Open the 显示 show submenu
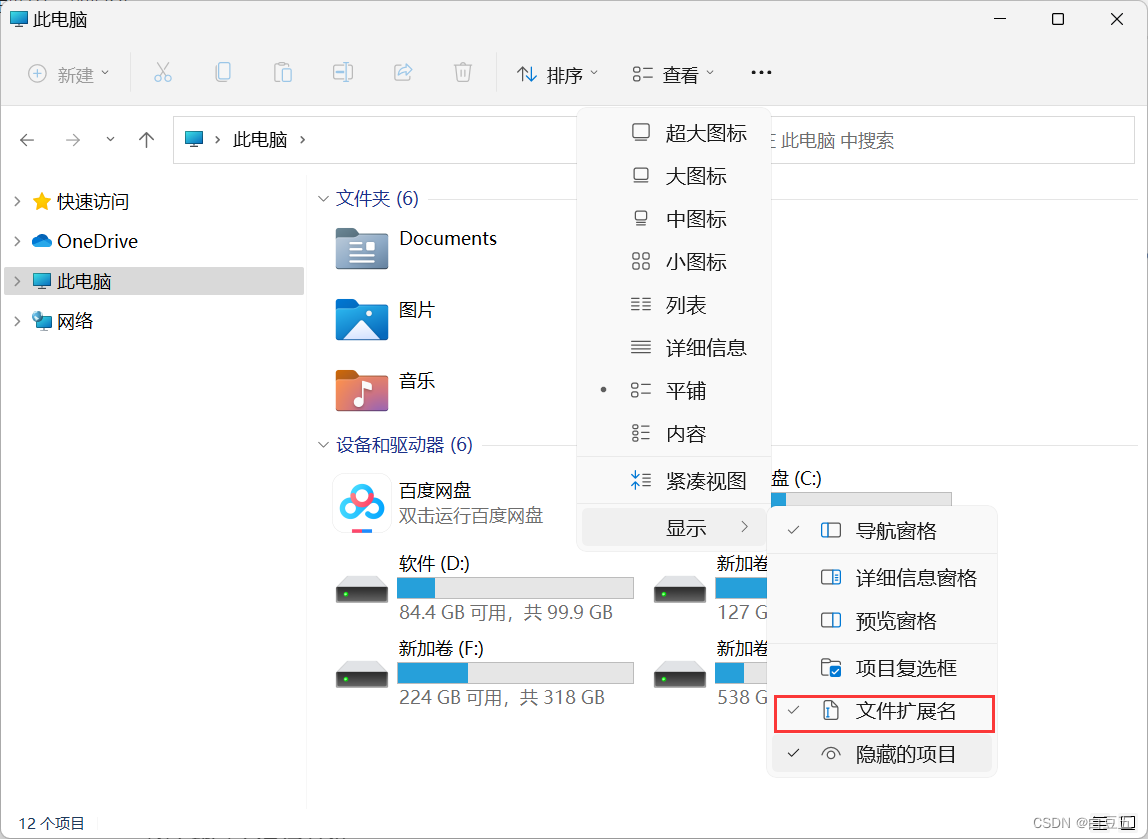The width and height of the screenshot is (1148, 839). tap(674, 527)
